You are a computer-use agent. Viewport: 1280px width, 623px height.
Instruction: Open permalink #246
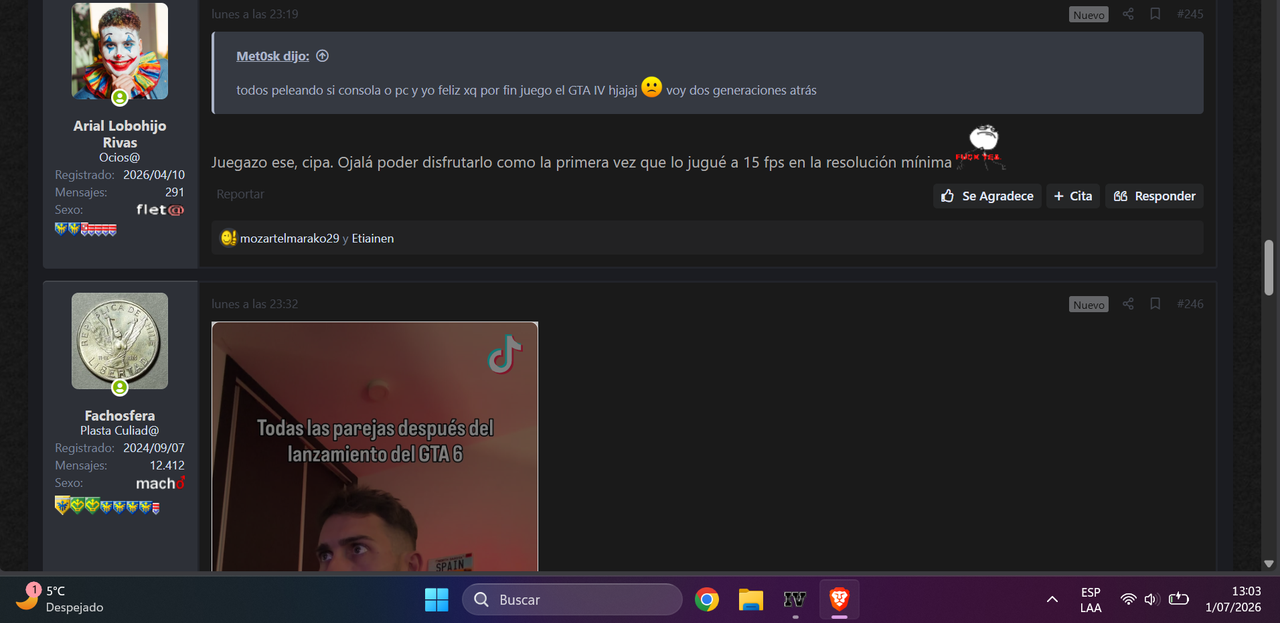pos(1190,304)
